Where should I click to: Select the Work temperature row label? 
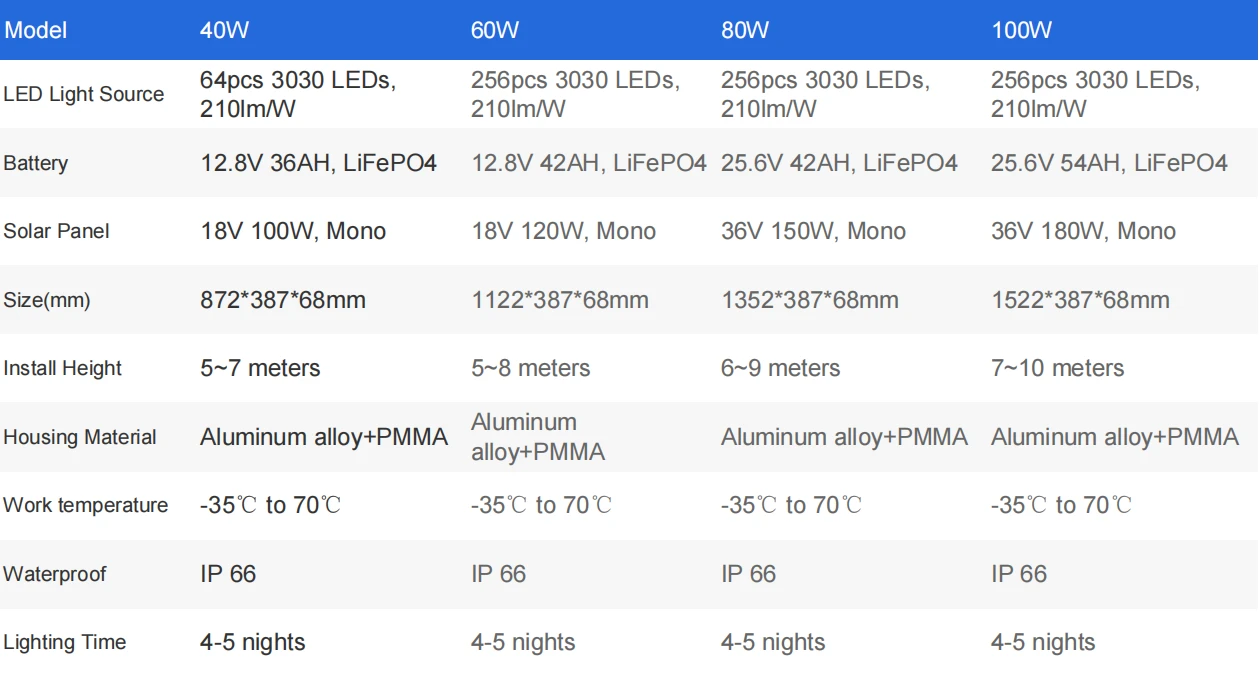click(86, 505)
